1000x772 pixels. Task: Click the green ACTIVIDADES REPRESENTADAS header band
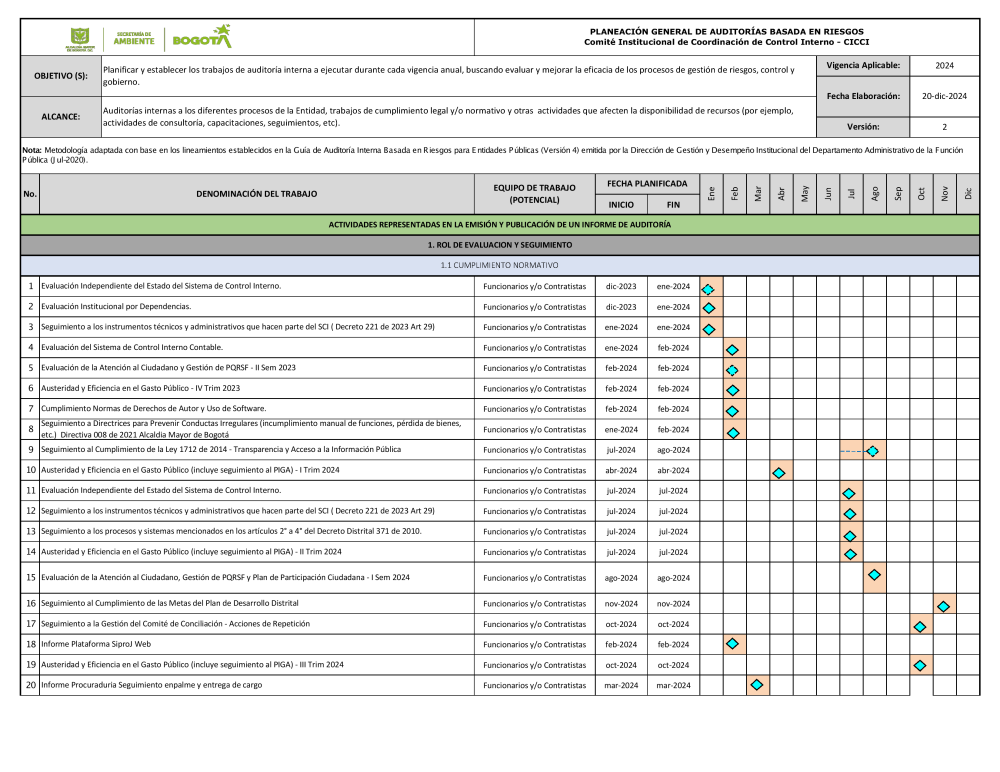500,225
